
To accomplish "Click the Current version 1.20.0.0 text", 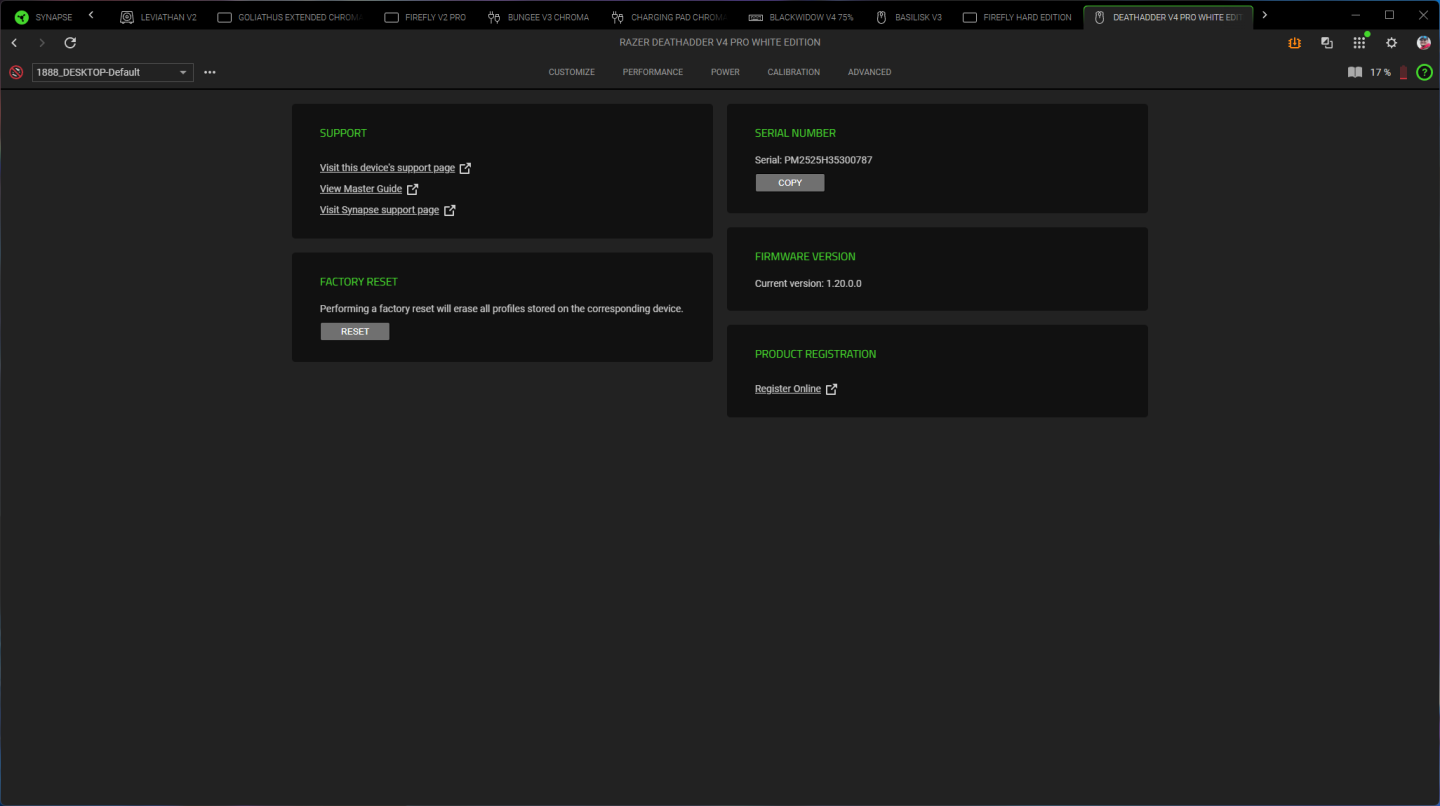I will [x=808, y=284].
